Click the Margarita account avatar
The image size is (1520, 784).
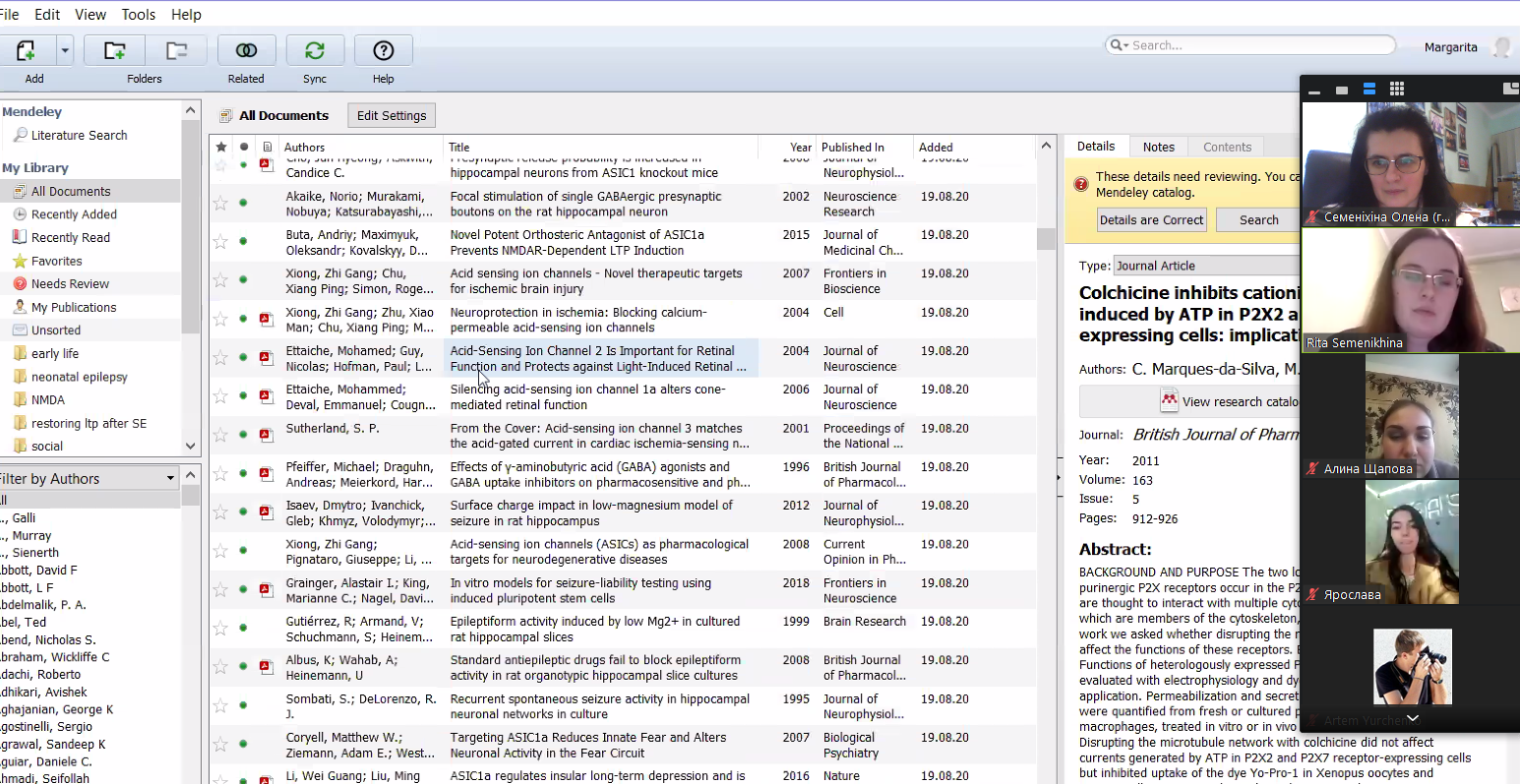pyautogui.click(x=1501, y=47)
